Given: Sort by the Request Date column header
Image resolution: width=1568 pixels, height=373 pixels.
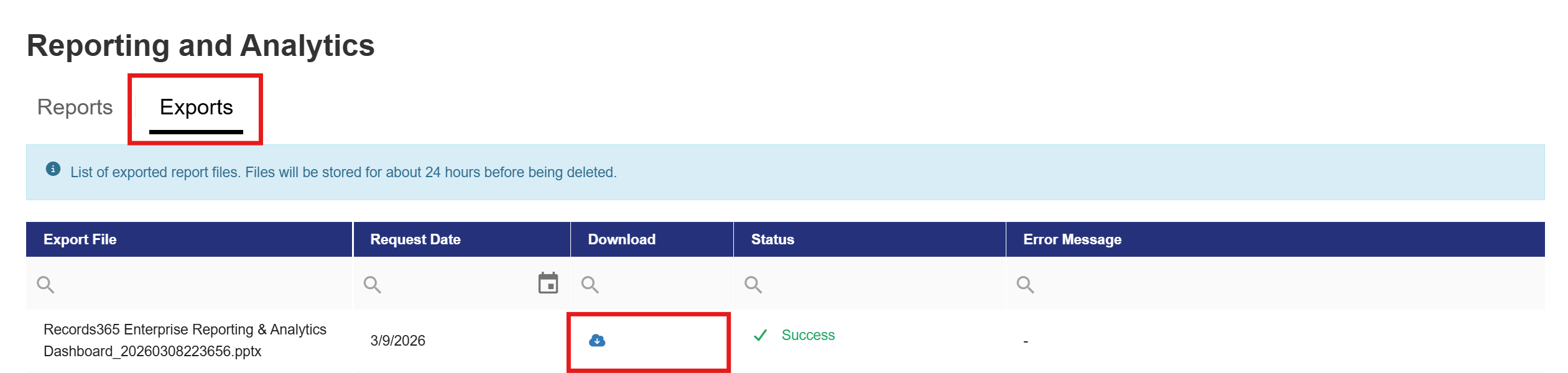Looking at the screenshot, I should [415, 239].
